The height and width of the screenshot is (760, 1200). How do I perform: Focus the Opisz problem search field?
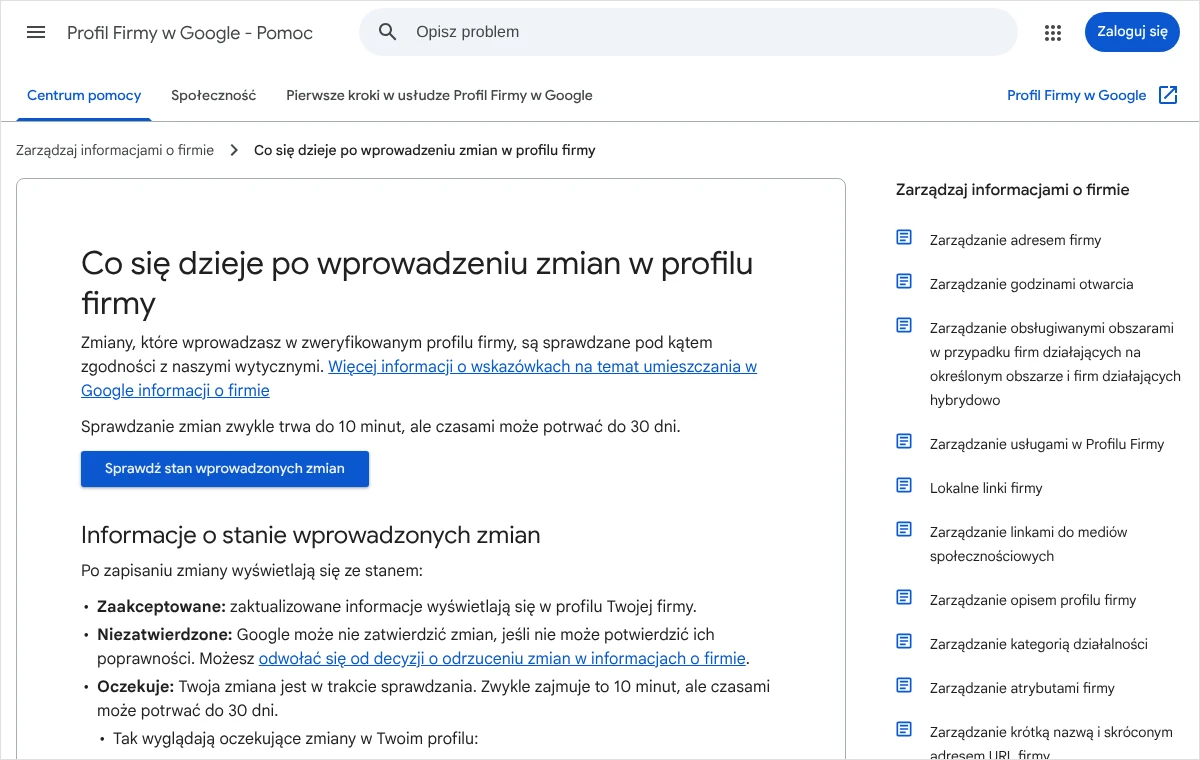pyautogui.click(x=688, y=32)
